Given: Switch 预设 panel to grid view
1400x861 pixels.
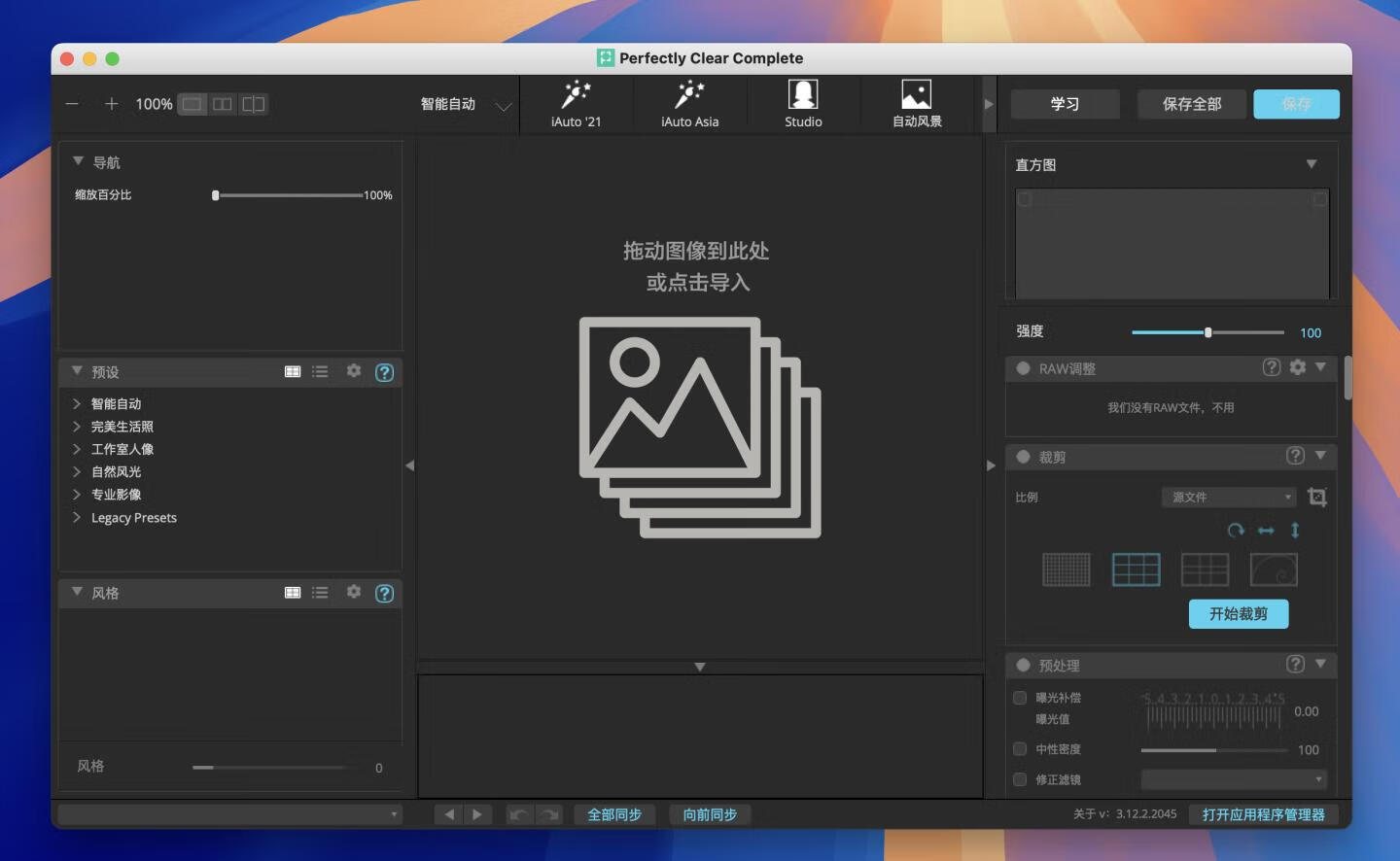Looking at the screenshot, I should pyautogui.click(x=293, y=372).
